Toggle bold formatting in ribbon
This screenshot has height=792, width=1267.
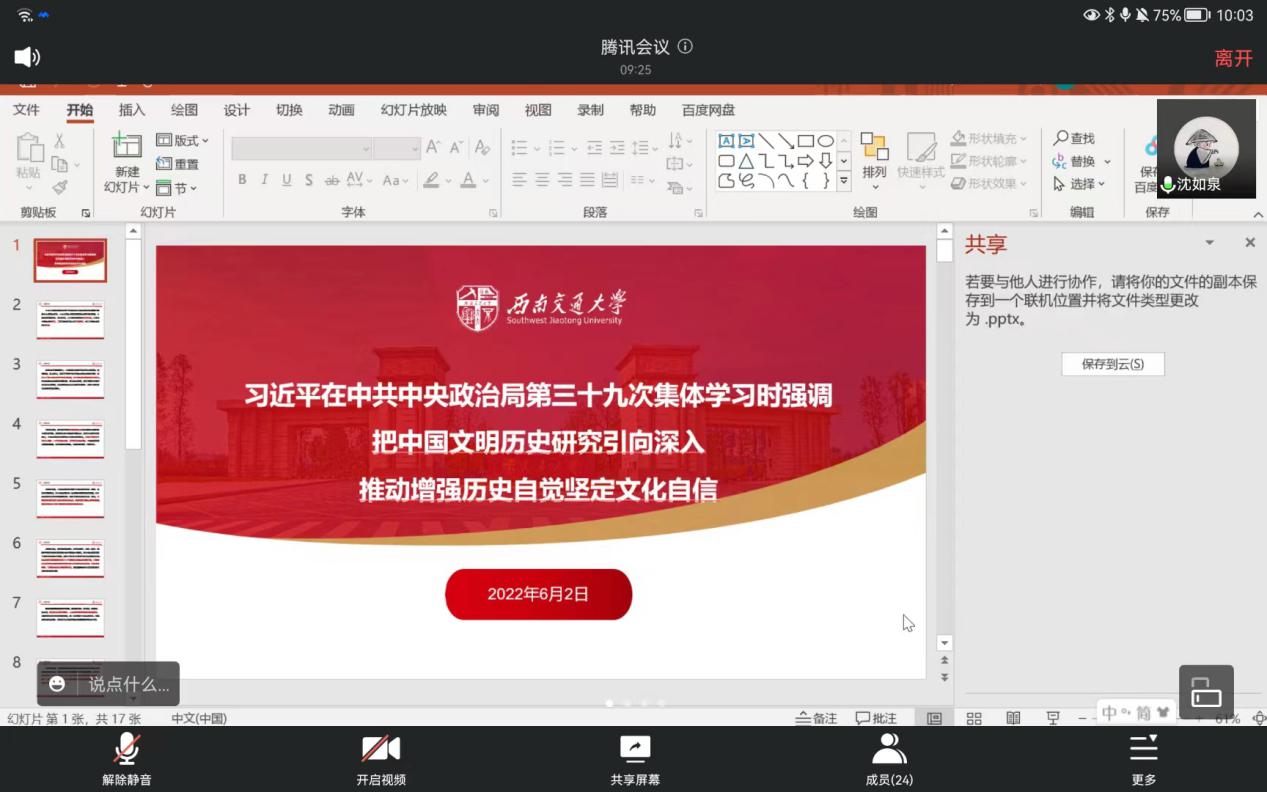click(242, 180)
